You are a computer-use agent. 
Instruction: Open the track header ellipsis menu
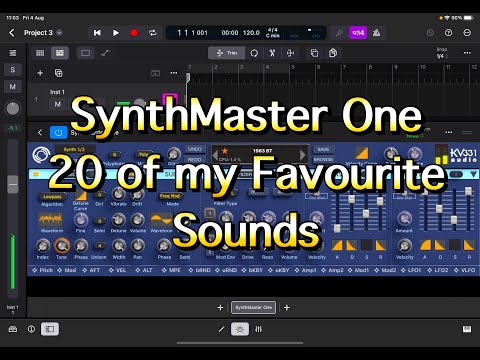(x=174, y=73)
